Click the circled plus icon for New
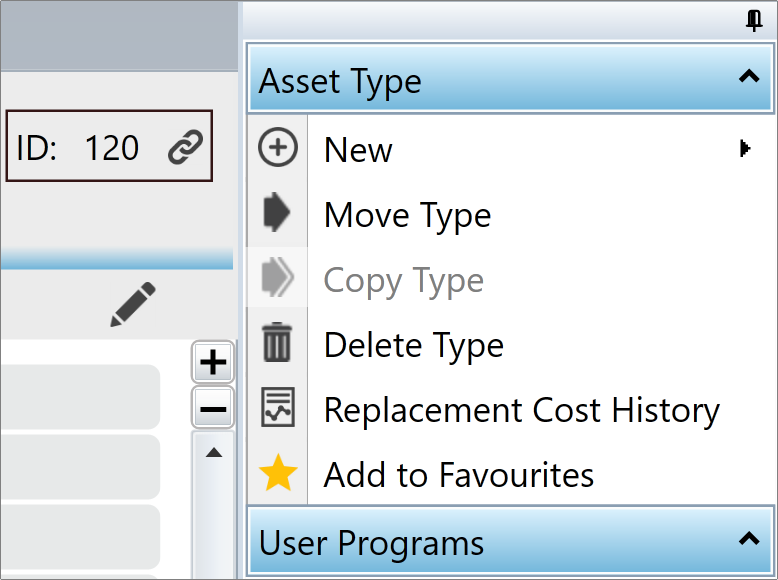 pyautogui.click(x=278, y=147)
